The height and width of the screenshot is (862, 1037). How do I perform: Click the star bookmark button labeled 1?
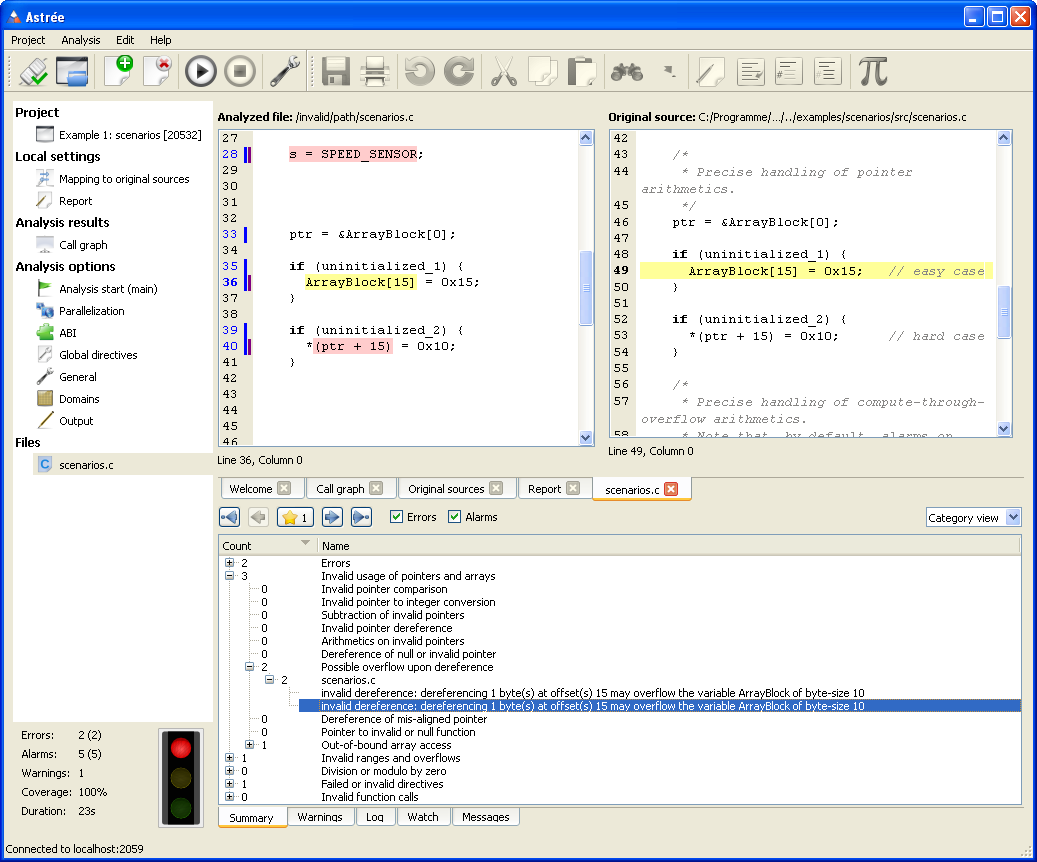[295, 517]
